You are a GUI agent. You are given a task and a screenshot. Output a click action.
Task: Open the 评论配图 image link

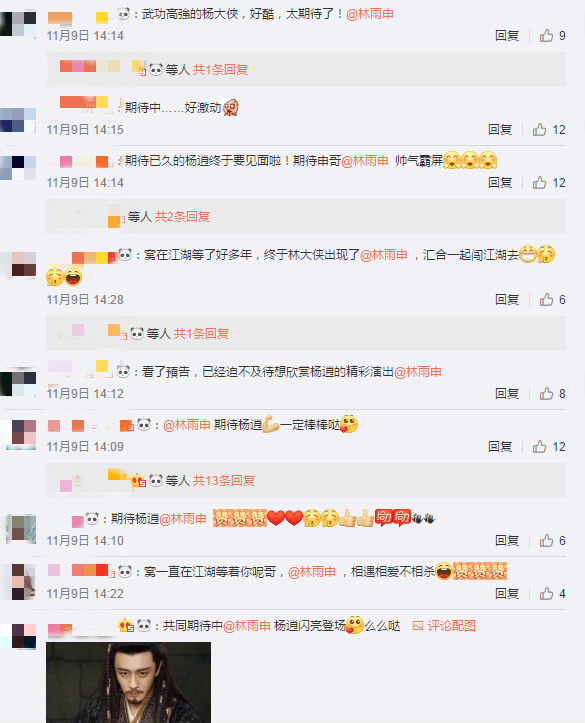pos(444,626)
